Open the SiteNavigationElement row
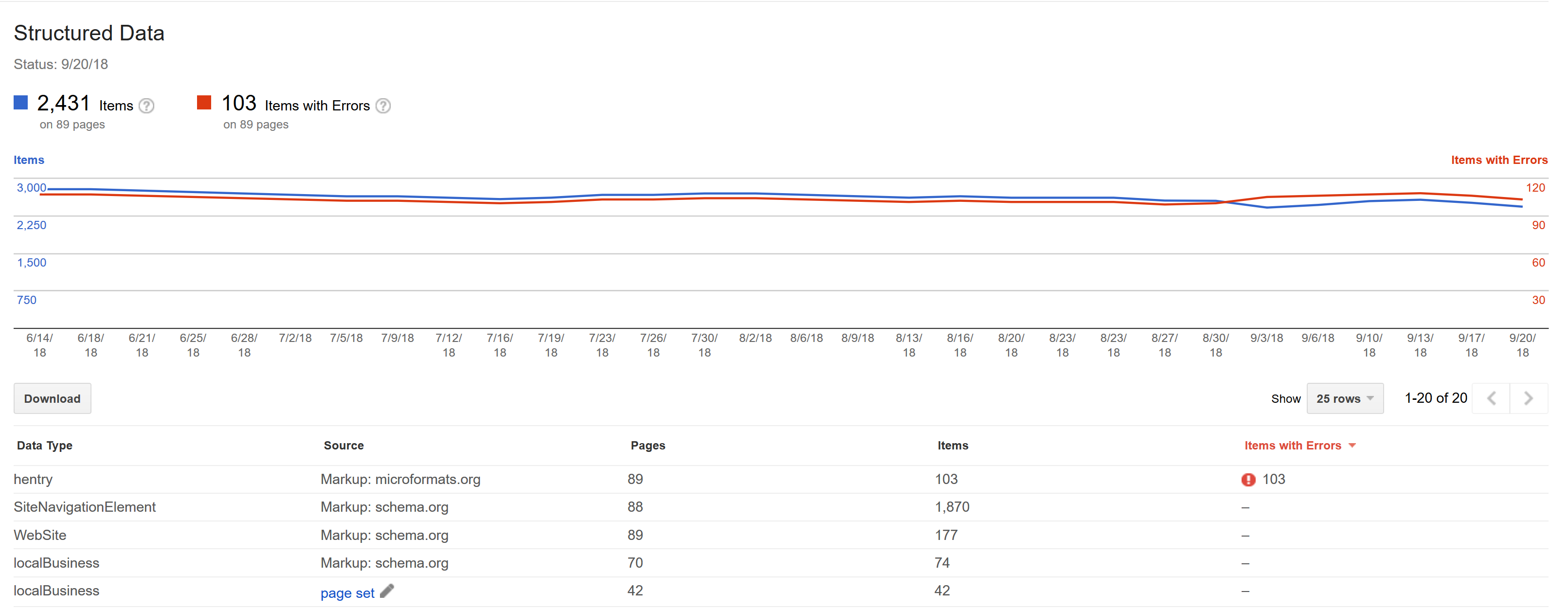Image resolution: width=1568 pixels, height=610 pixels. pos(780,507)
